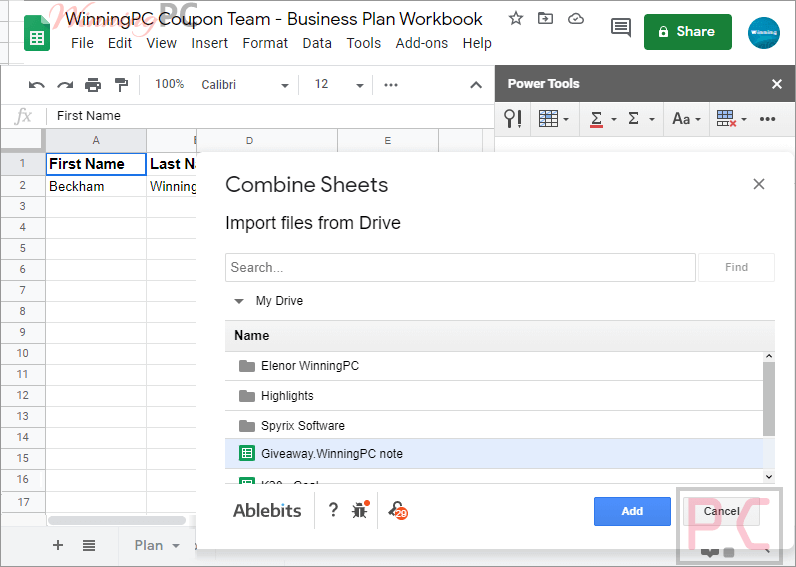
Task: Select Giveaway.WinningPC note spreadsheet
Action: (x=494, y=453)
